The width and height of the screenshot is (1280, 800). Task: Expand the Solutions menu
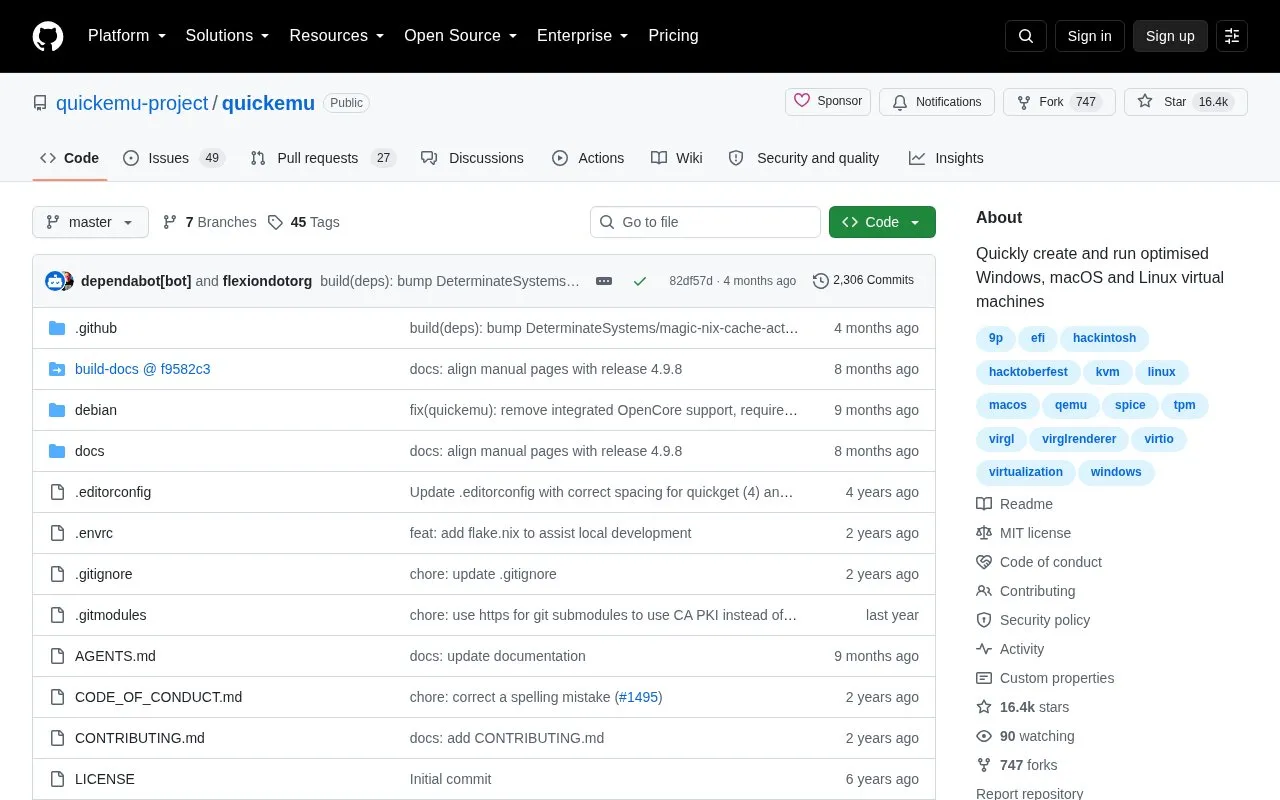pos(227,36)
